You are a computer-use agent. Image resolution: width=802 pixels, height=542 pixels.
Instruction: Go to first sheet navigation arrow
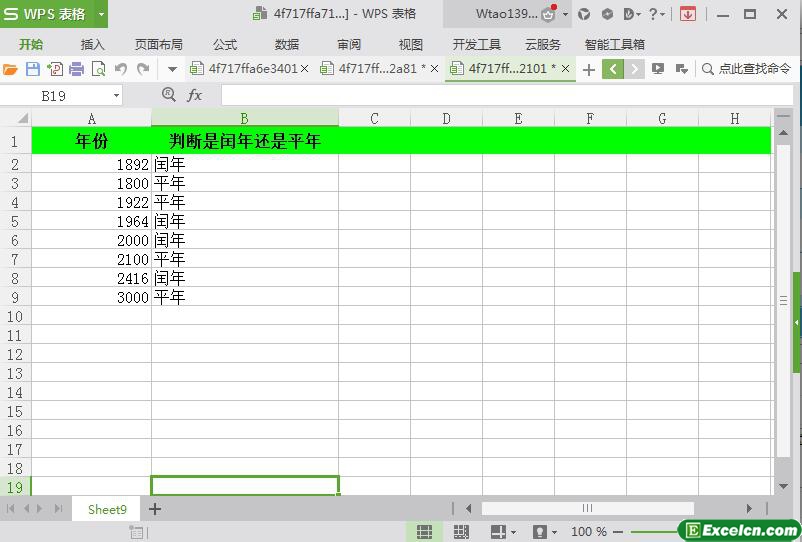point(10,509)
